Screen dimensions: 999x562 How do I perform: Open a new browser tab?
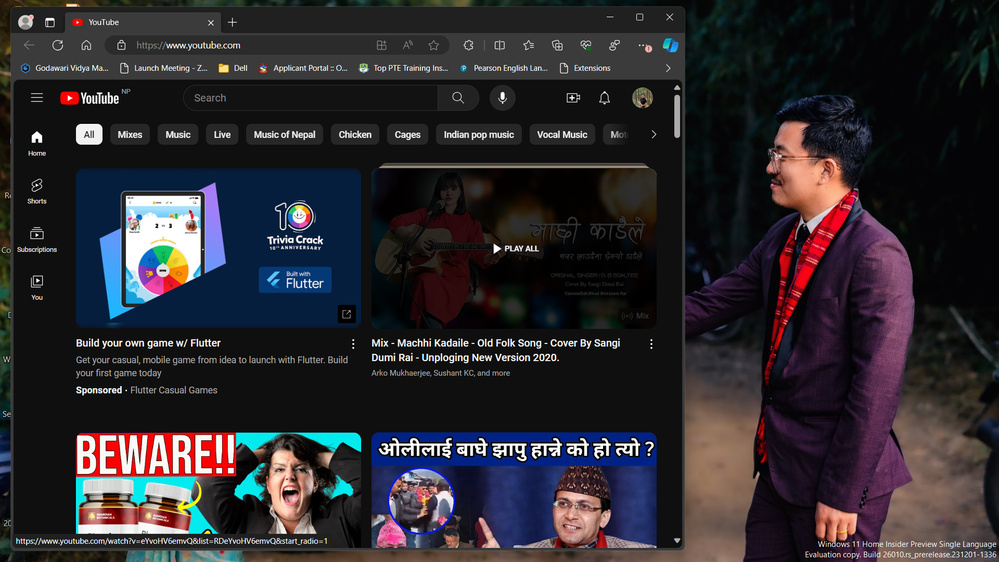[233, 22]
